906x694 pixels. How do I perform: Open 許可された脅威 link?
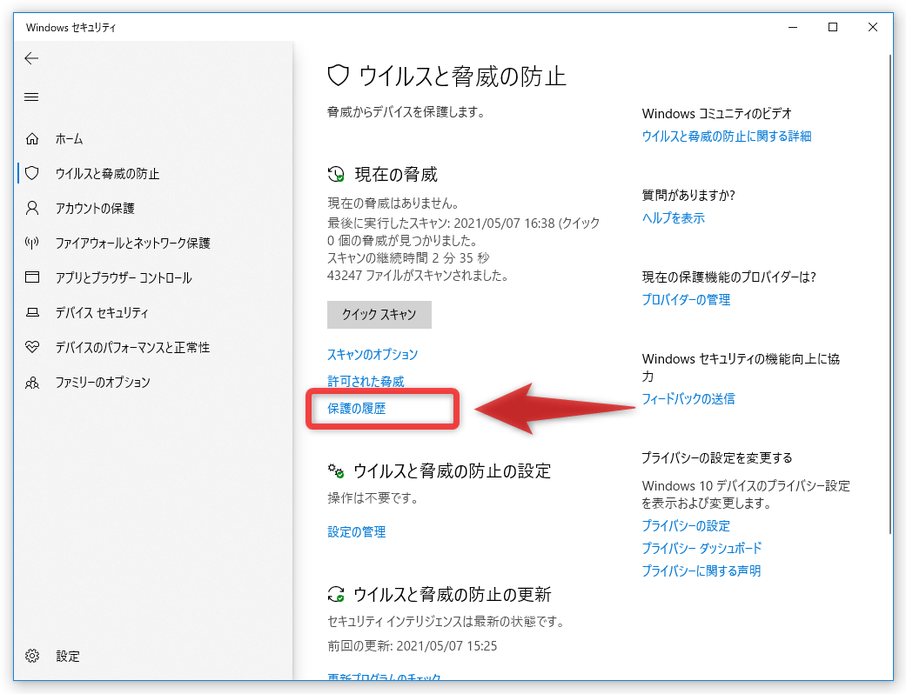pyautogui.click(x=366, y=381)
